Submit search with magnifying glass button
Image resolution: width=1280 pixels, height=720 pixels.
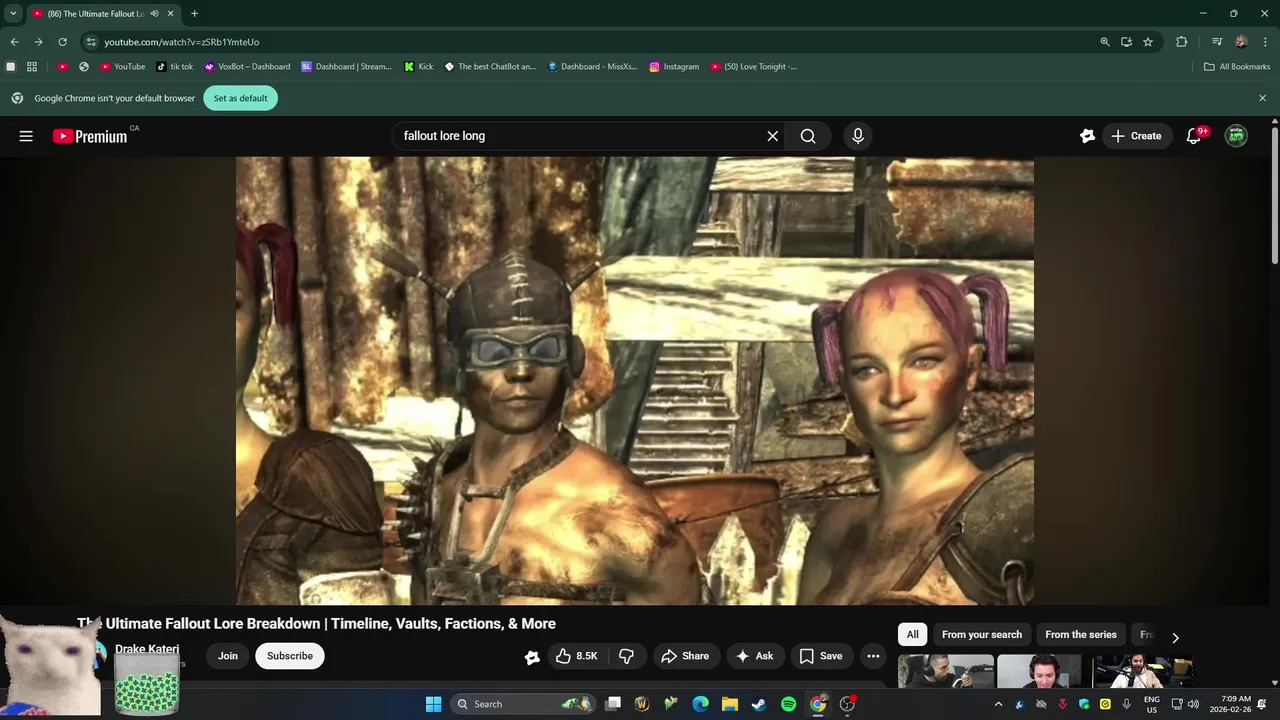[808, 136]
